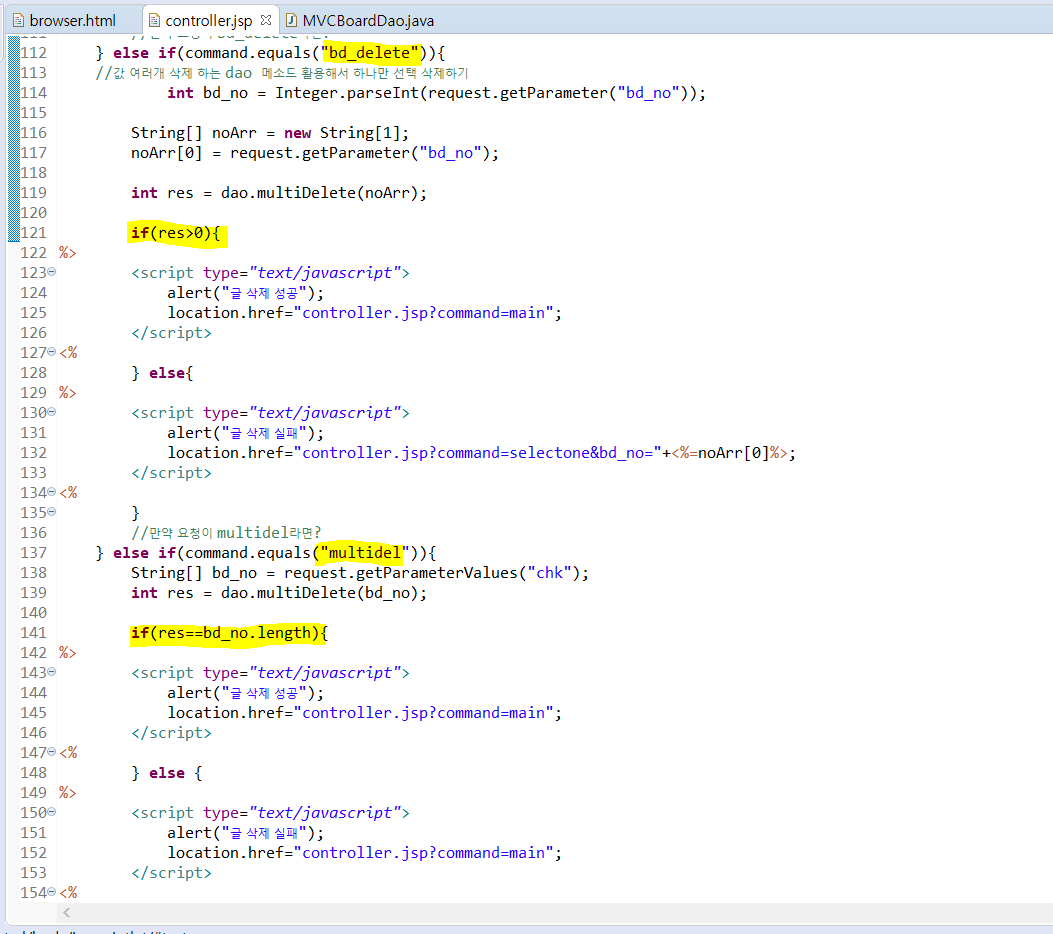The image size is (1053, 934).
Task: Collapse the fold marker at line 134
Action: [x=52, y=492]
